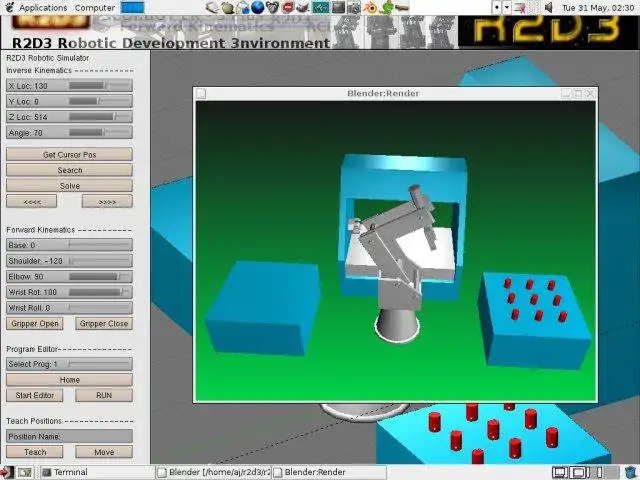Adjust the Wrist Roll: 0 slider
Viewport: 640px width, 480px height.
click(69, 308)
